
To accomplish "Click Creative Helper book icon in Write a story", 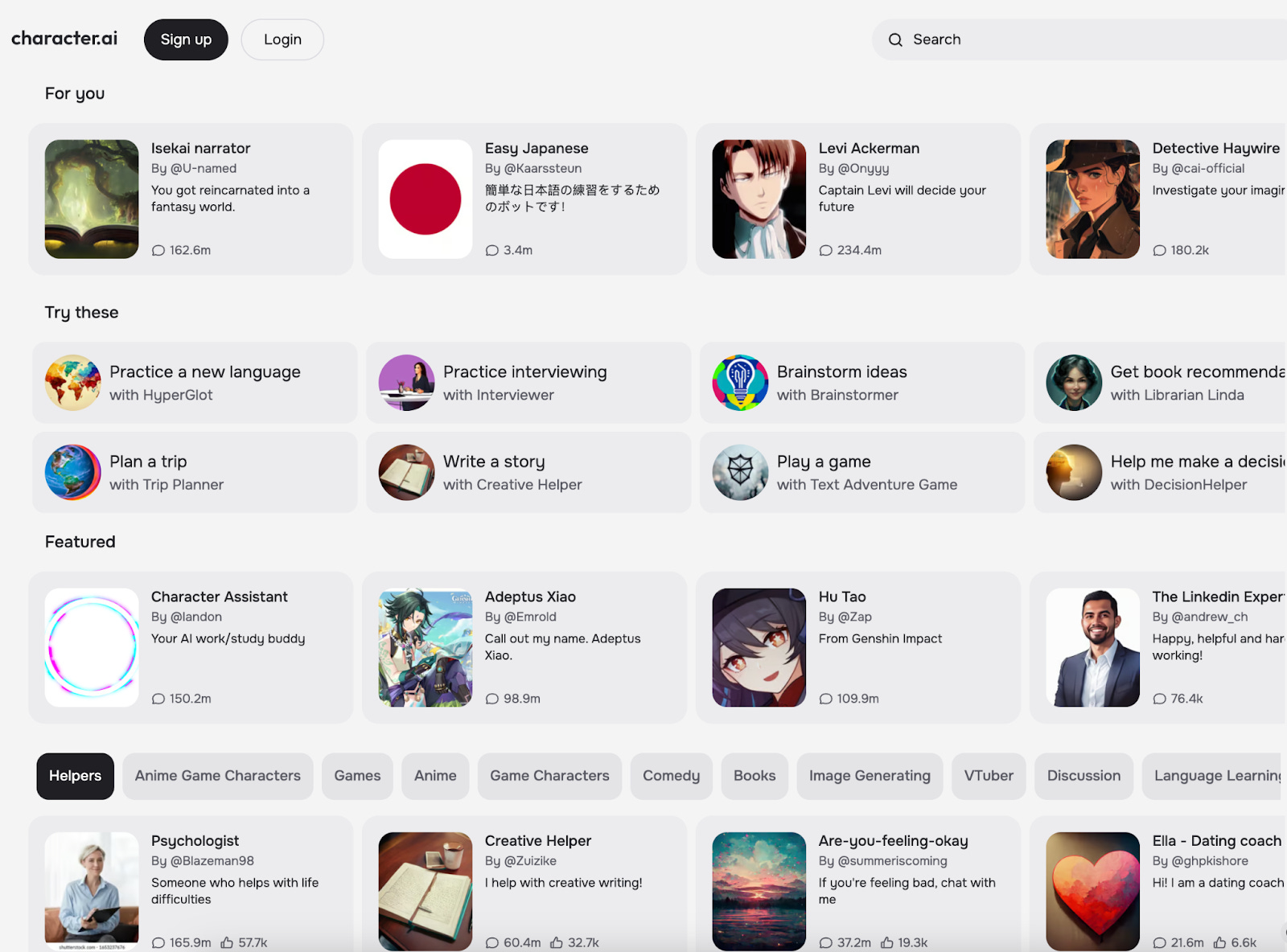I will pos(407,473).
